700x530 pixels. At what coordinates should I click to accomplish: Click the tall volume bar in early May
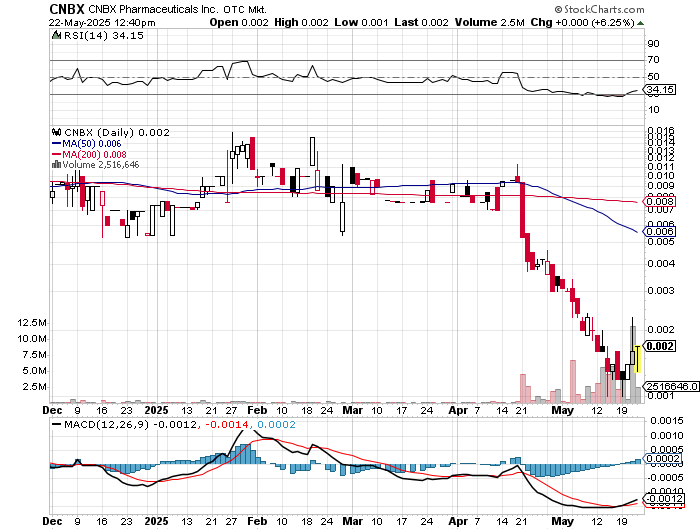573,381
